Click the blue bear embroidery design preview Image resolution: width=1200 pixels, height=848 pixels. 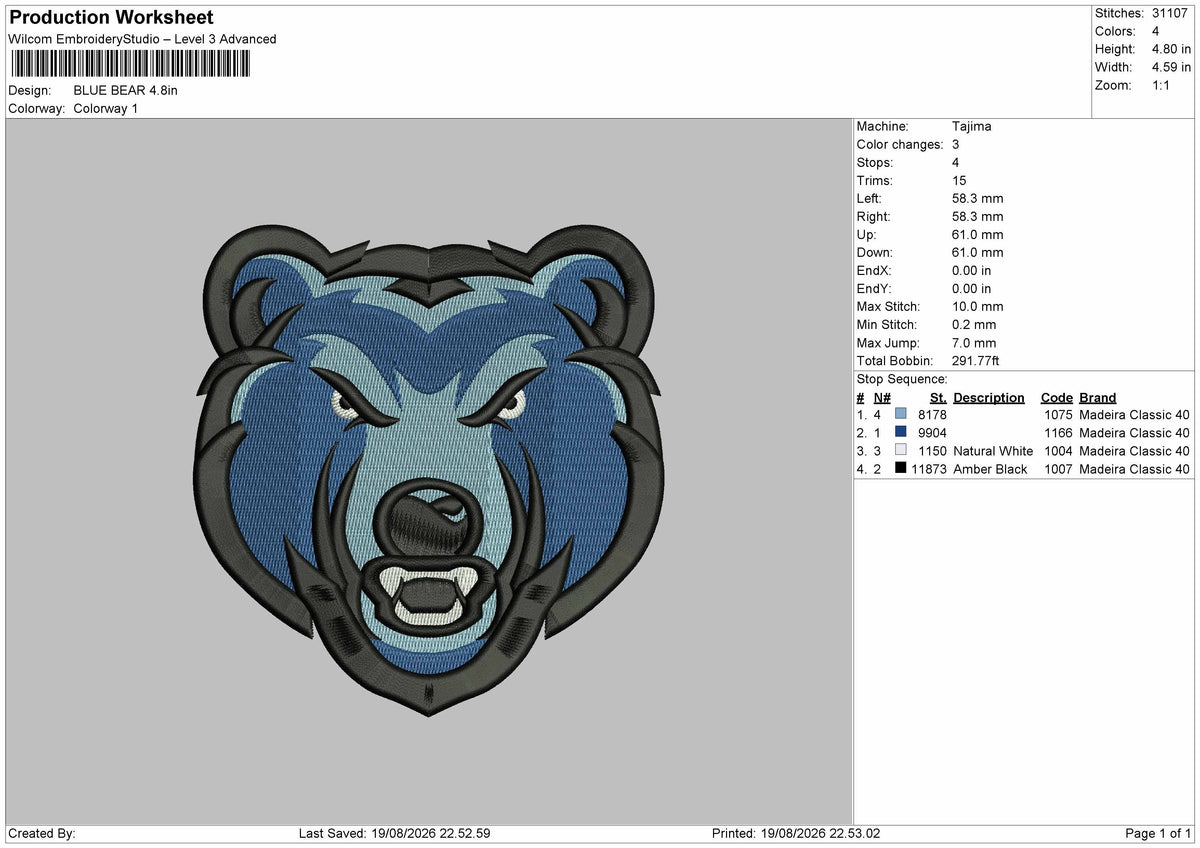428,470
